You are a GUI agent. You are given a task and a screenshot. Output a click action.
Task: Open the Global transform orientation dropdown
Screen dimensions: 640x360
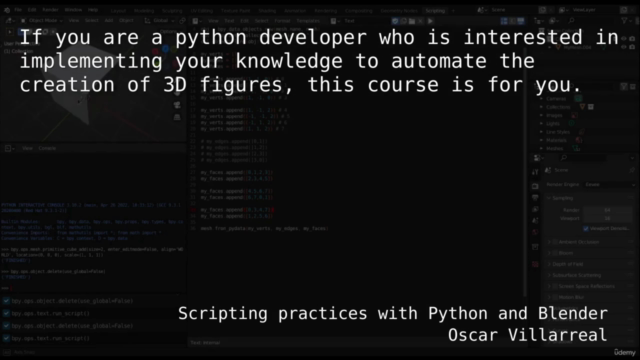(x=160, y=20)
